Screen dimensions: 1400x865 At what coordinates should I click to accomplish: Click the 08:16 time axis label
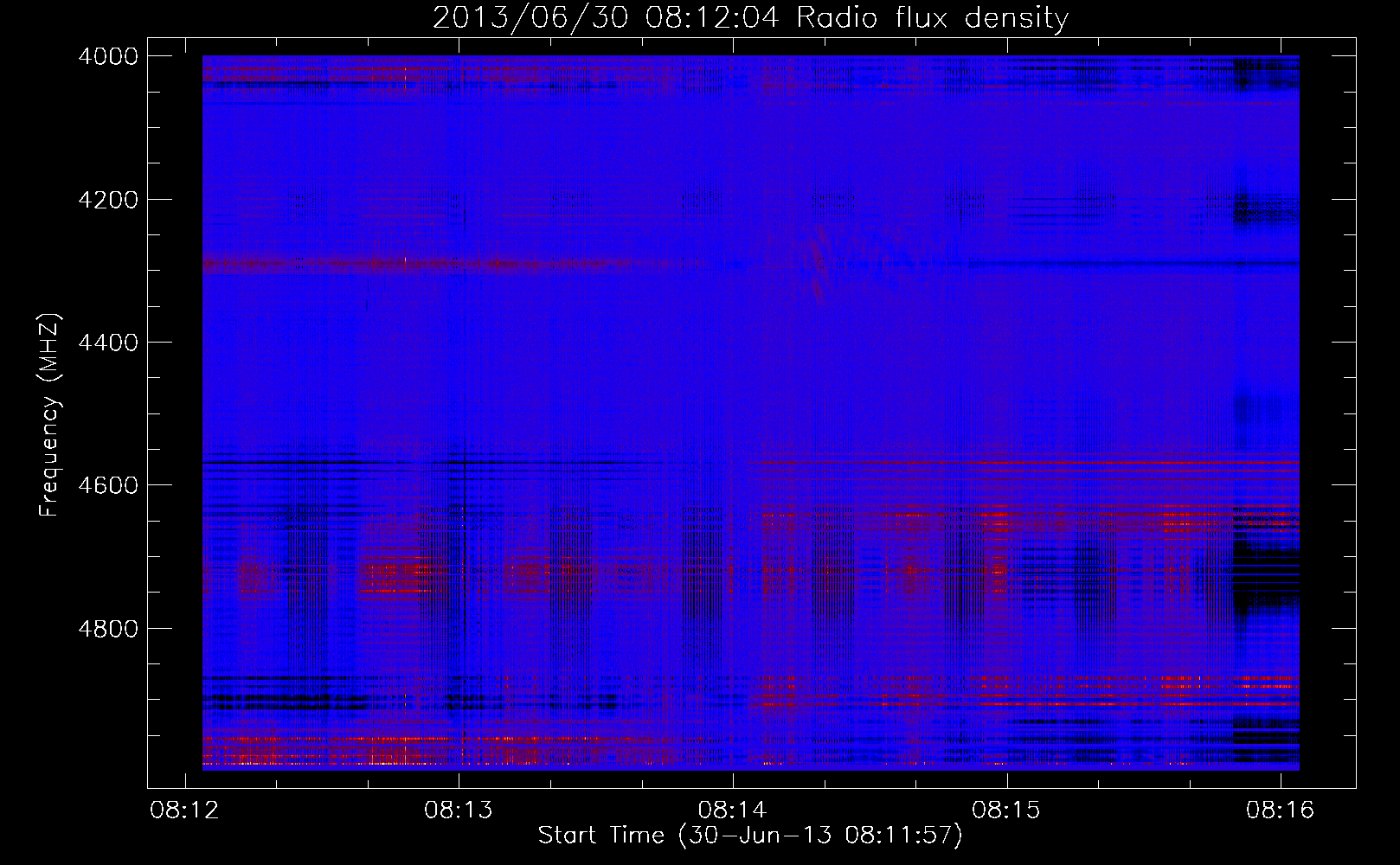(1281, 810)
